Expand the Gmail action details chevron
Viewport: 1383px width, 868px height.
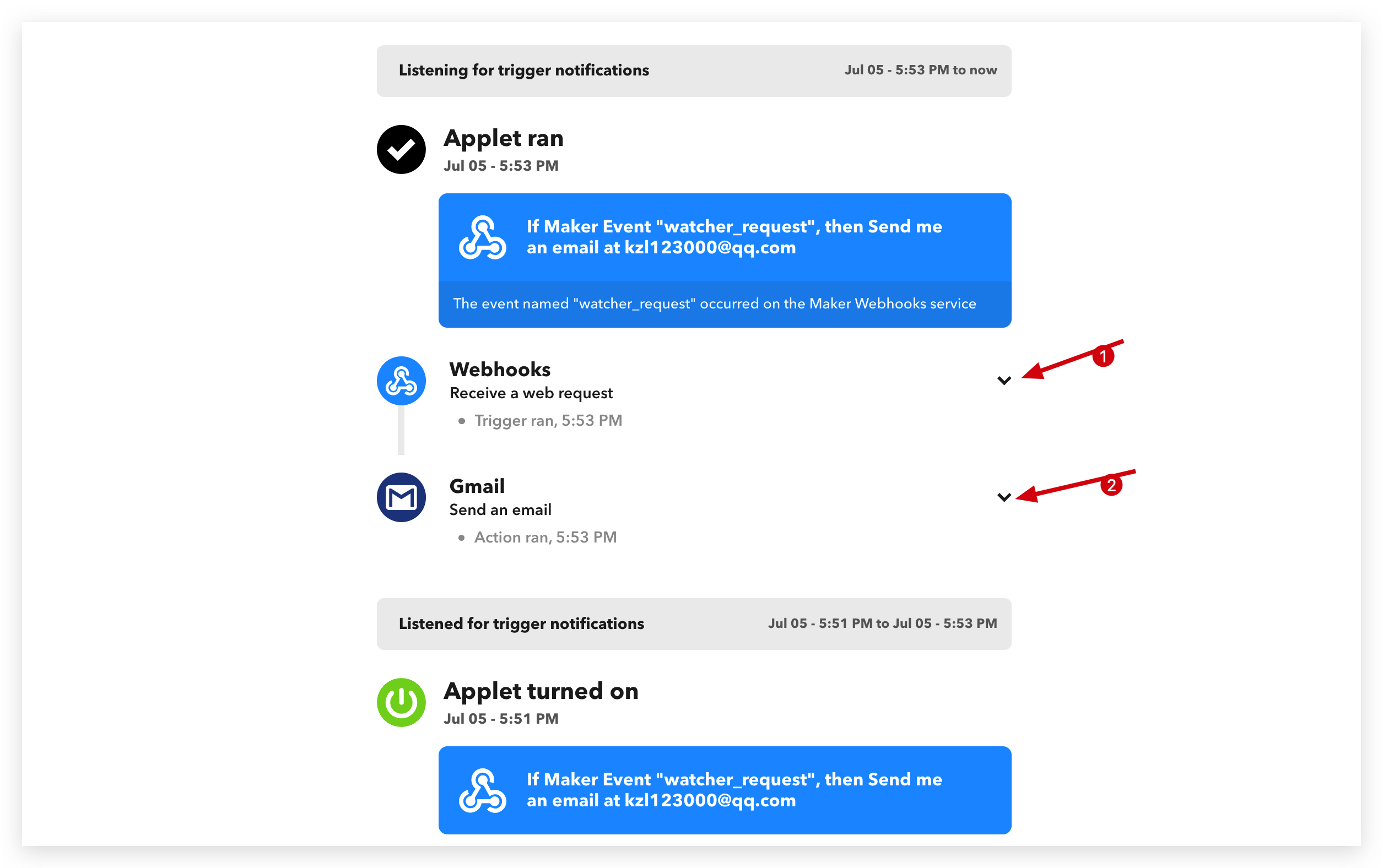coord(1003,497)
